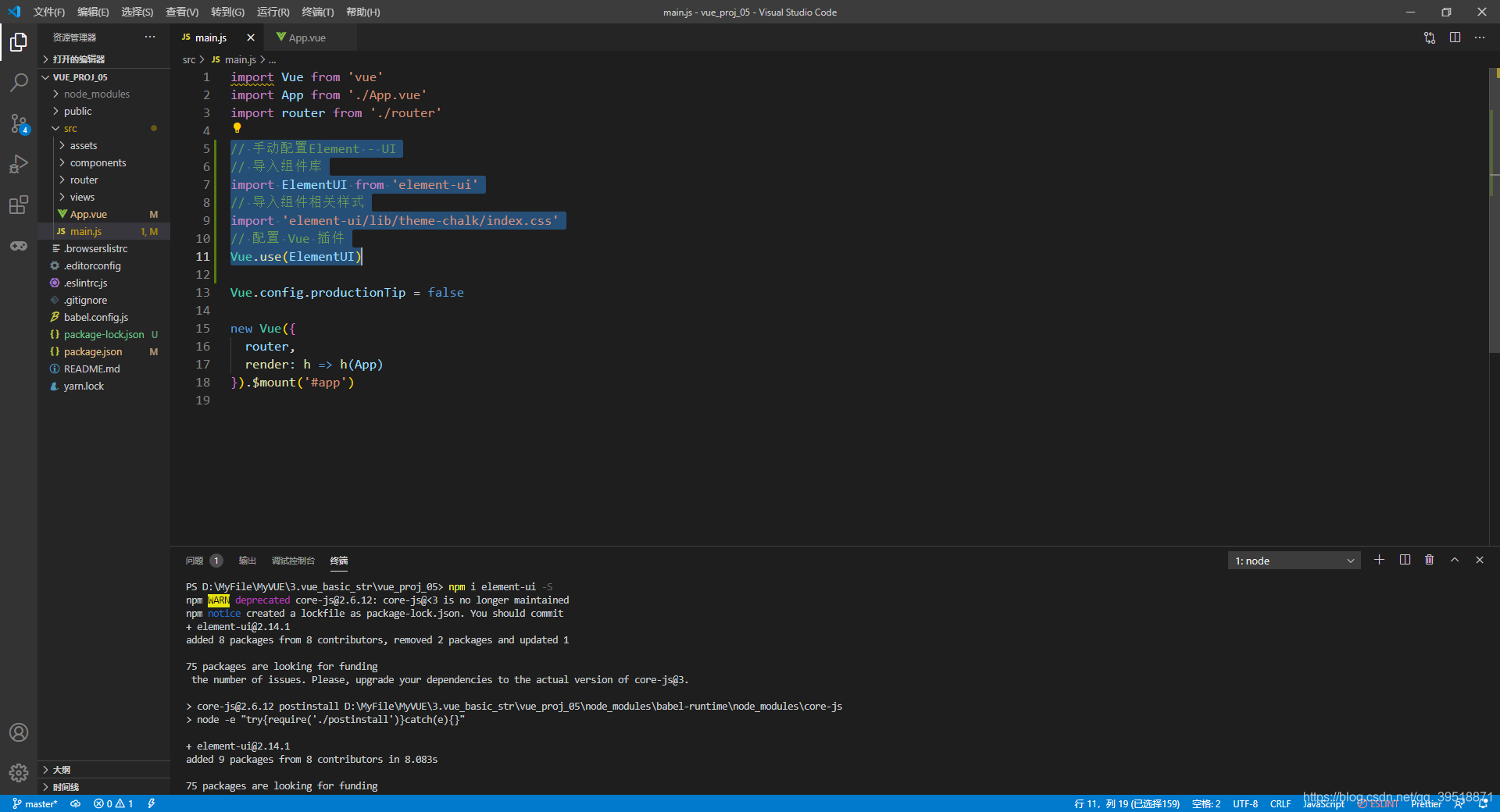Open the Selection menu

(137, 12)
